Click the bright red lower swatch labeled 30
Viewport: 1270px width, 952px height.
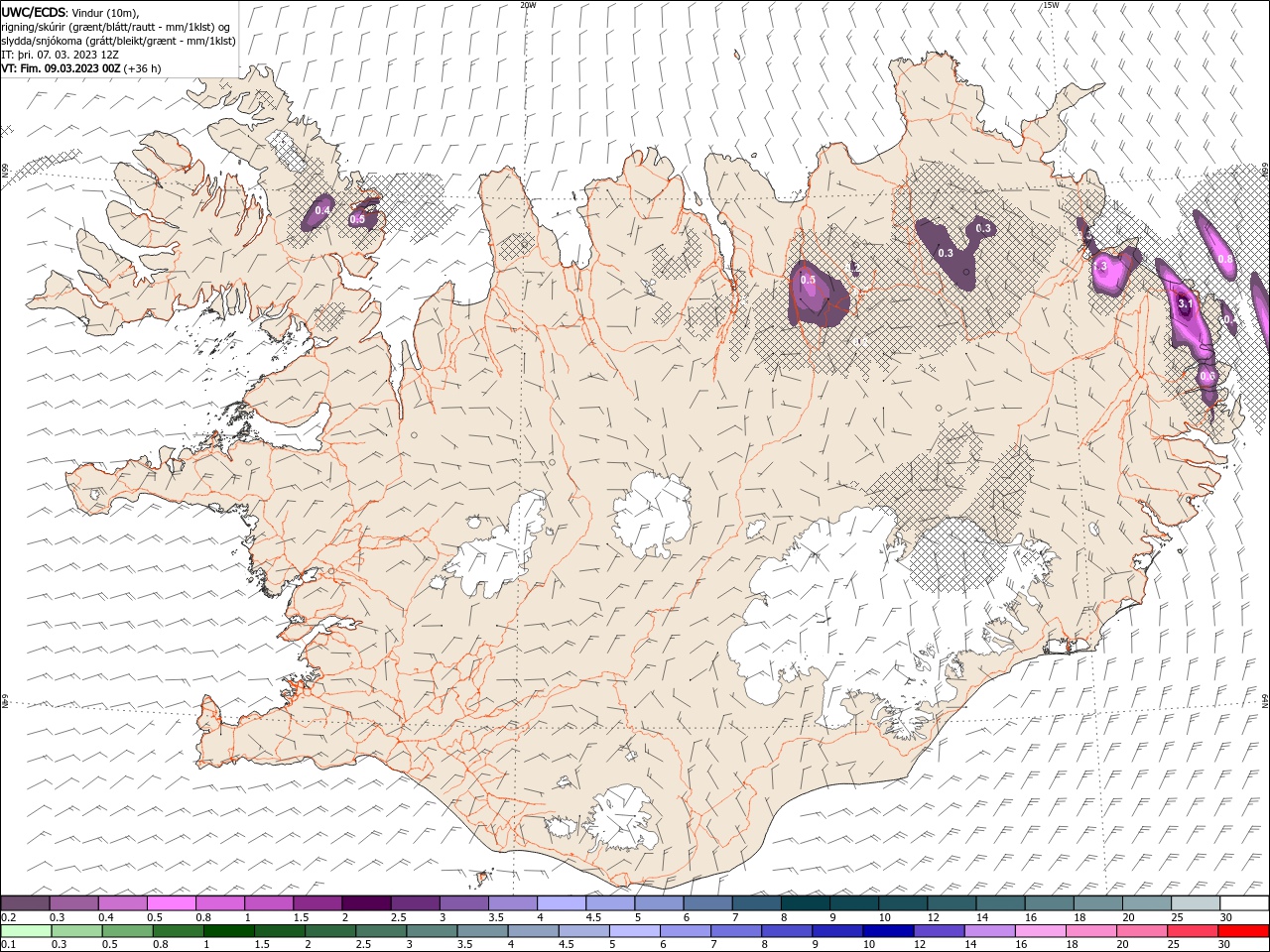1242,931
